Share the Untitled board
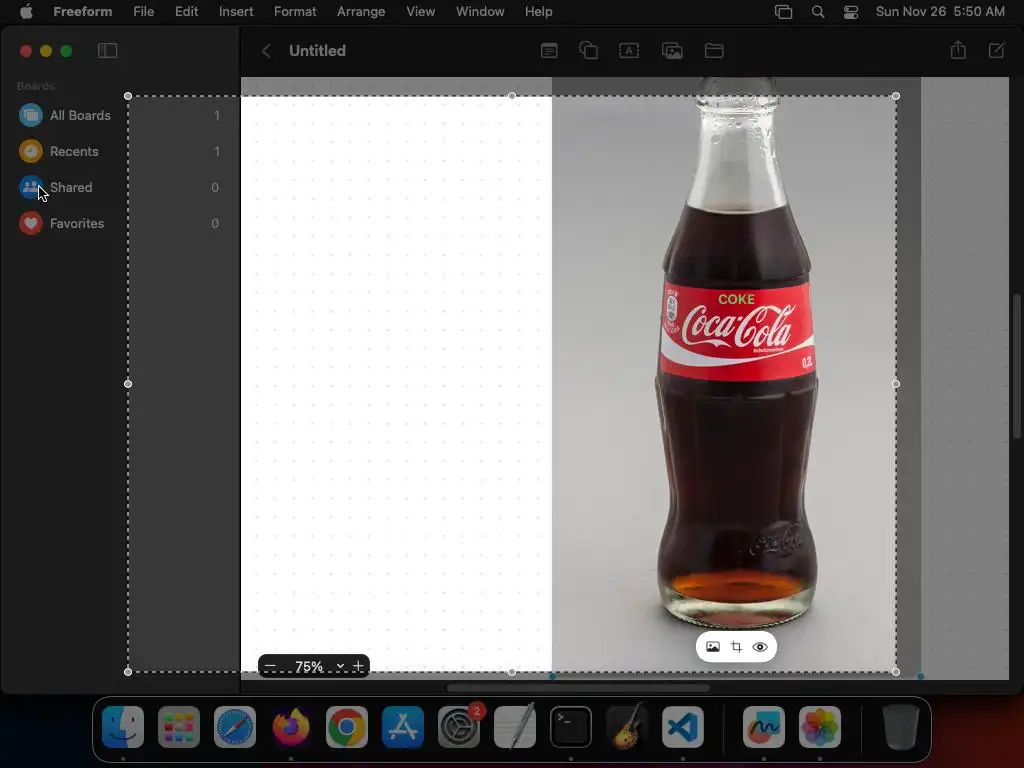 coord(958,50)
